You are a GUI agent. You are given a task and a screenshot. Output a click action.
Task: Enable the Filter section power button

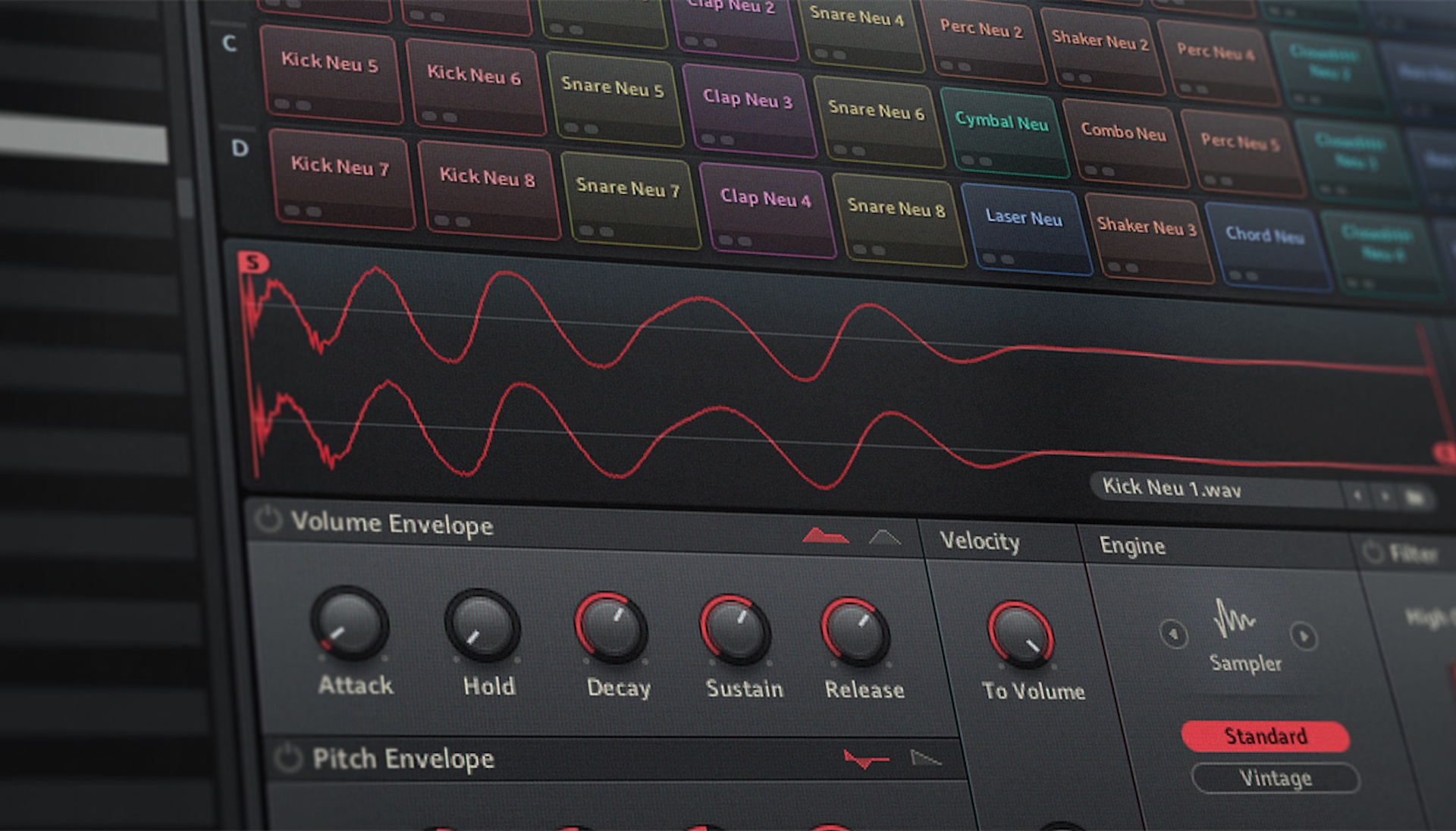1373,552
